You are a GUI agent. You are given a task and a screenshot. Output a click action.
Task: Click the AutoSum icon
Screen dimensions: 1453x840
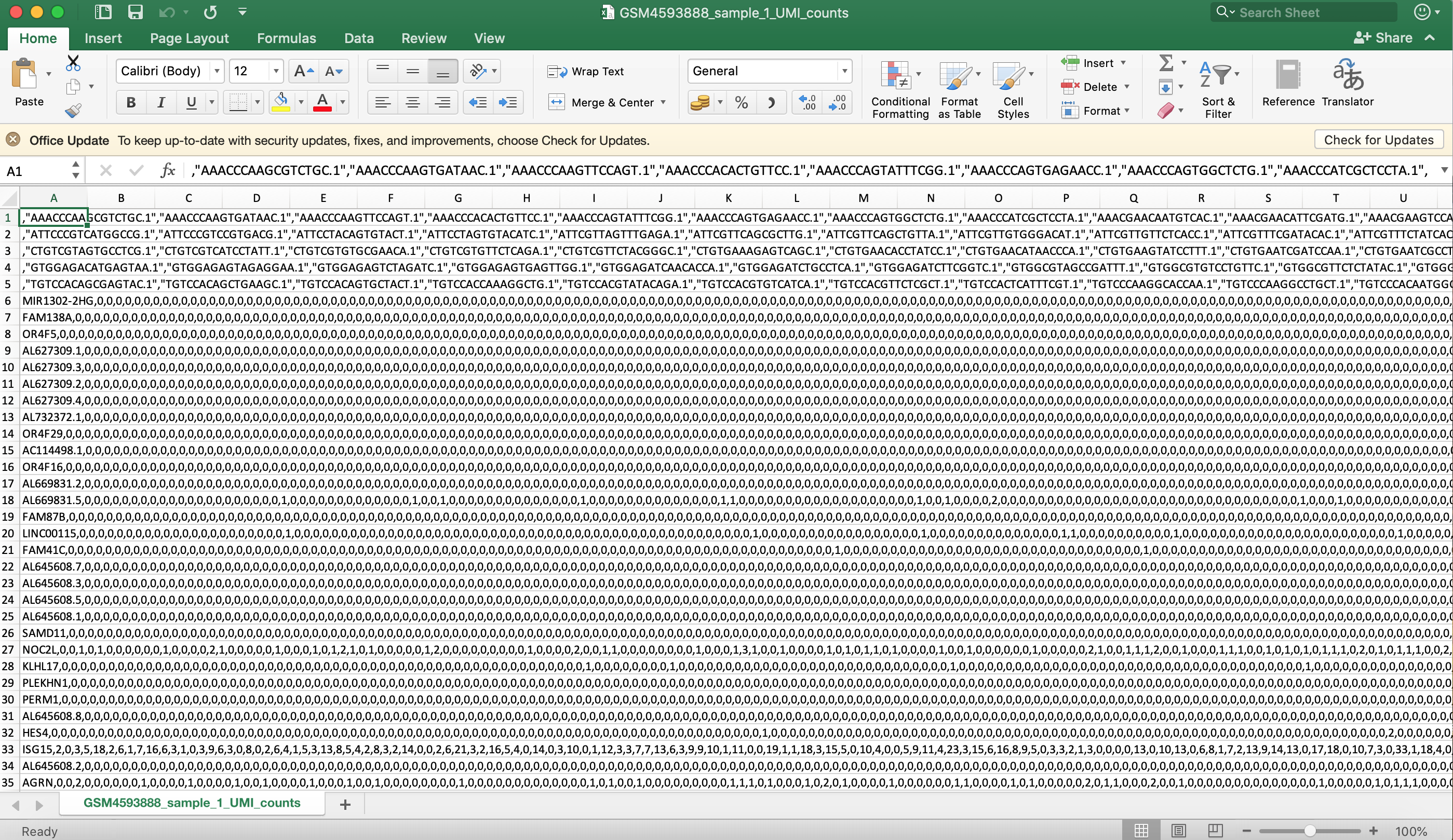[1166, 63]
